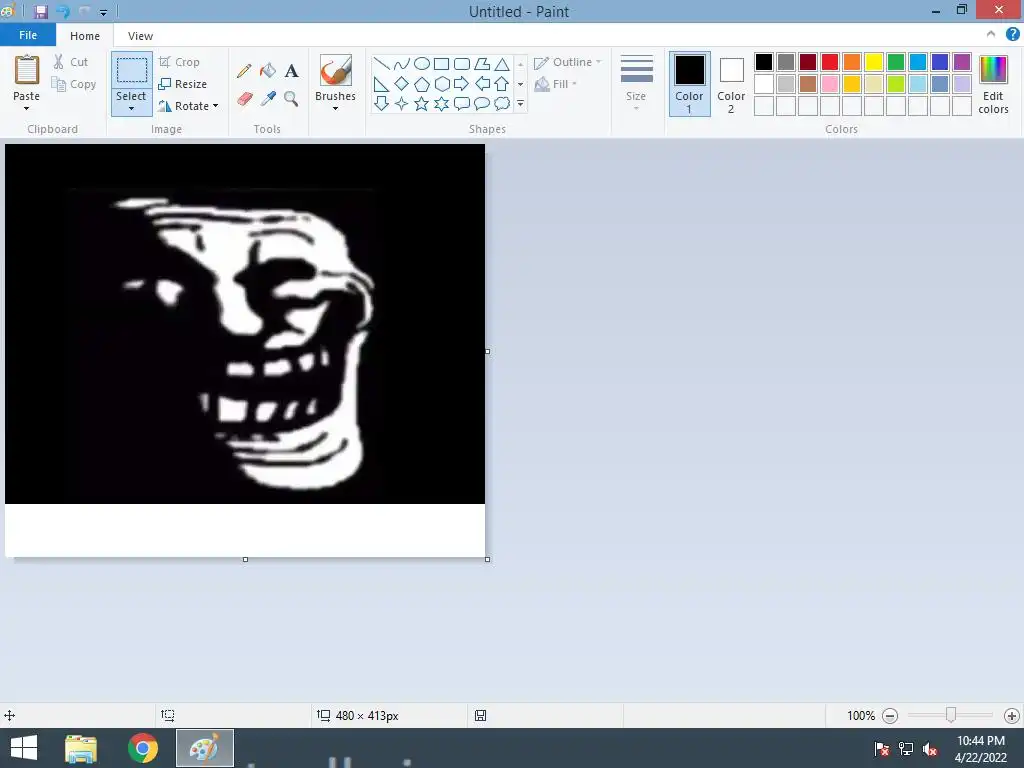1024x768 pixels.
Task: Pick the green color swatch
Action: point(896,62)
